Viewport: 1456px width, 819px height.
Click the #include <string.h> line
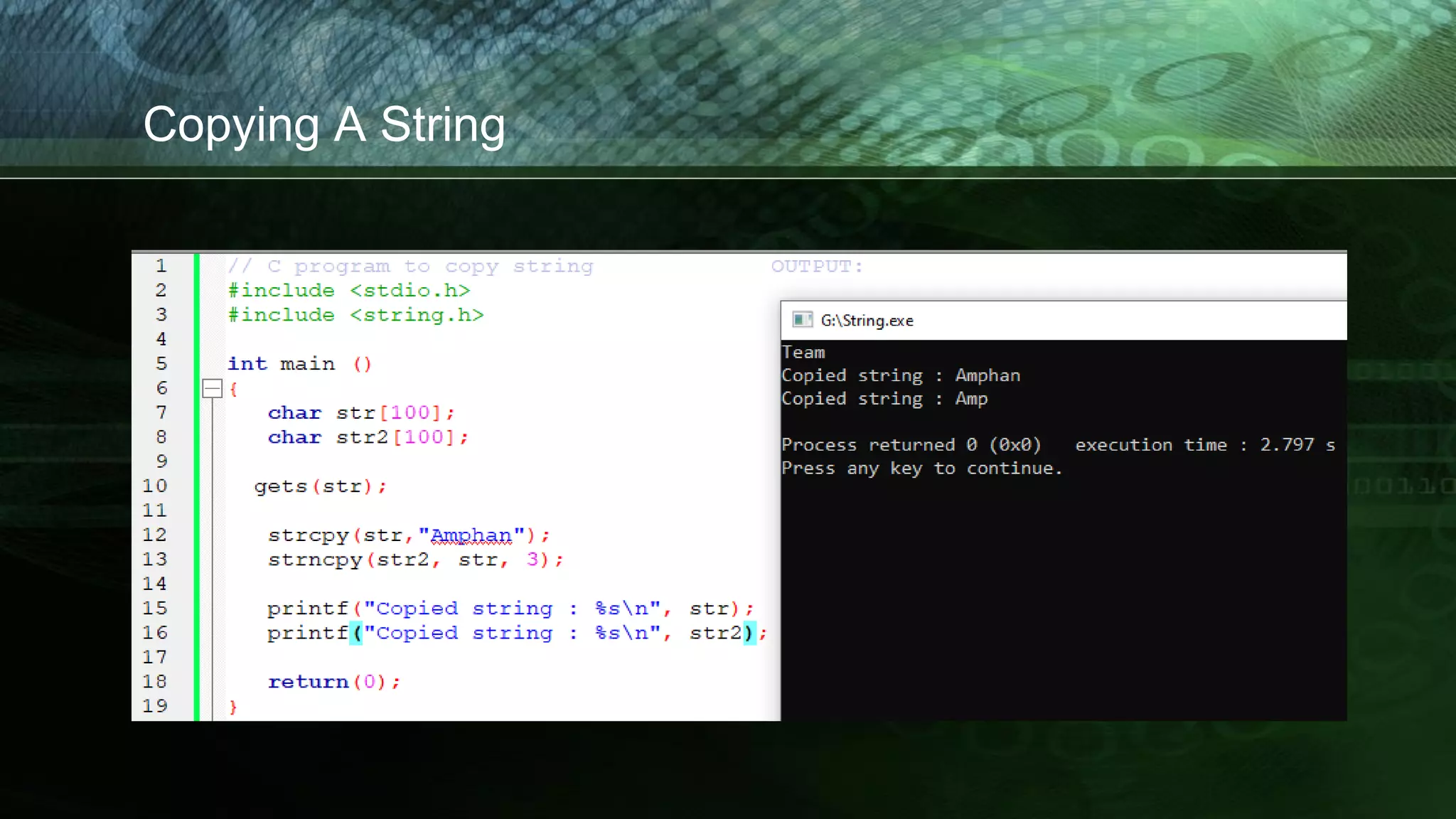(x=355, y=315)
